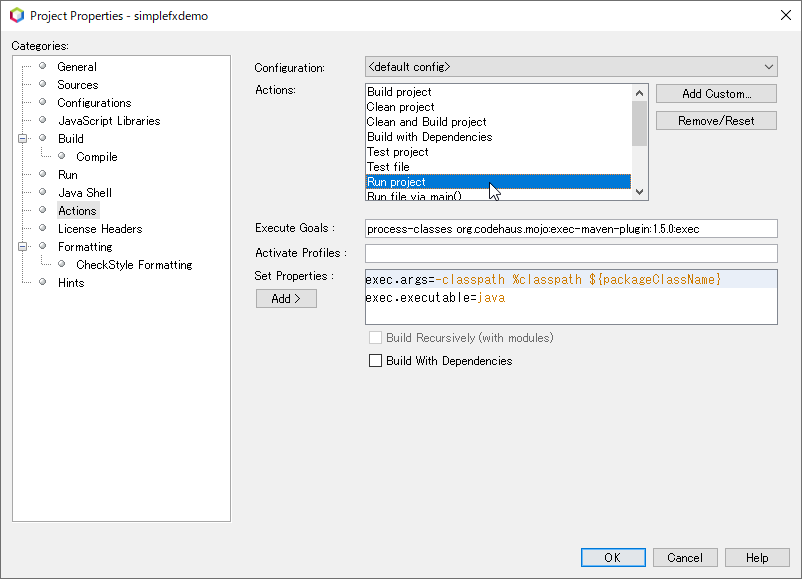Select JavaScript Libraries category
This screenshot has height=579, width=802.
tap(109, 121)
